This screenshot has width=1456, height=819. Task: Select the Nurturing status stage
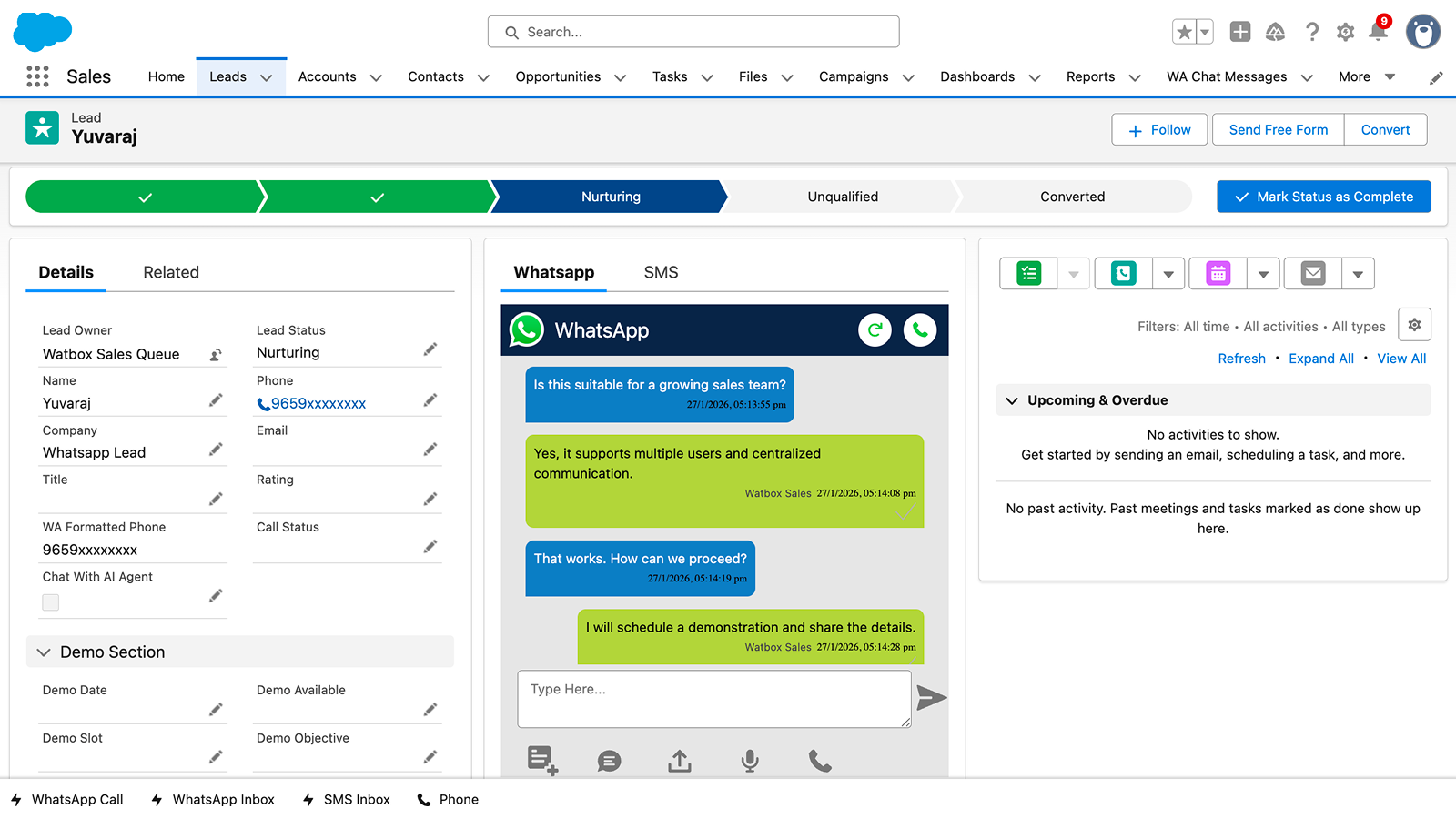611,197
